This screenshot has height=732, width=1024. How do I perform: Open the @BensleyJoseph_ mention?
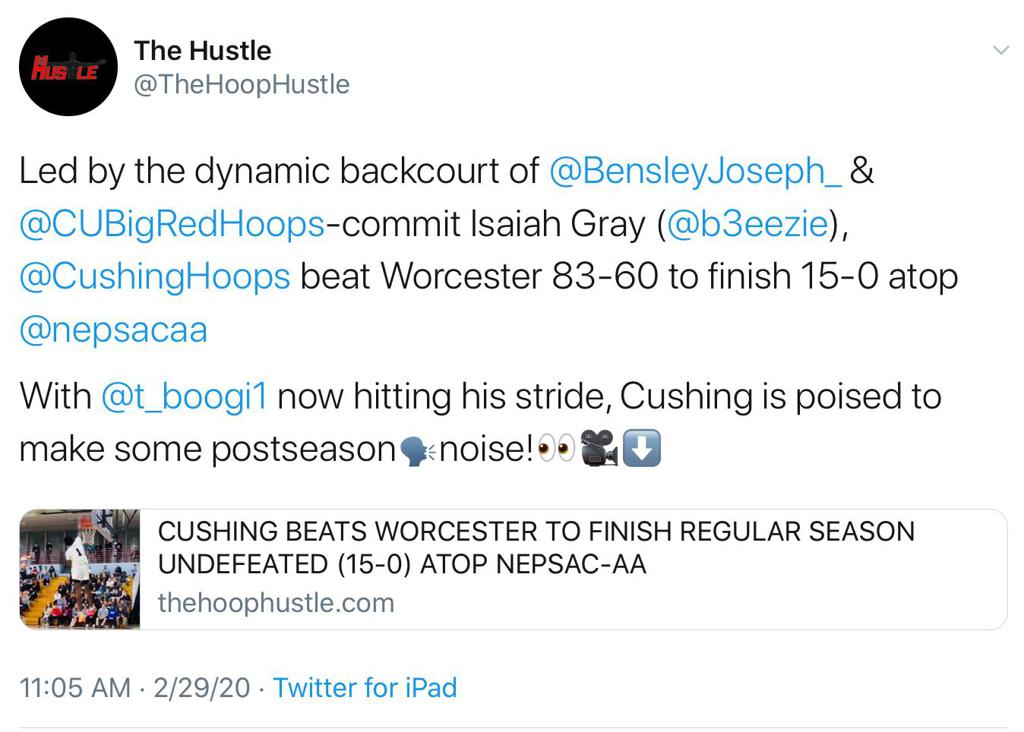[x=696, y=171]
